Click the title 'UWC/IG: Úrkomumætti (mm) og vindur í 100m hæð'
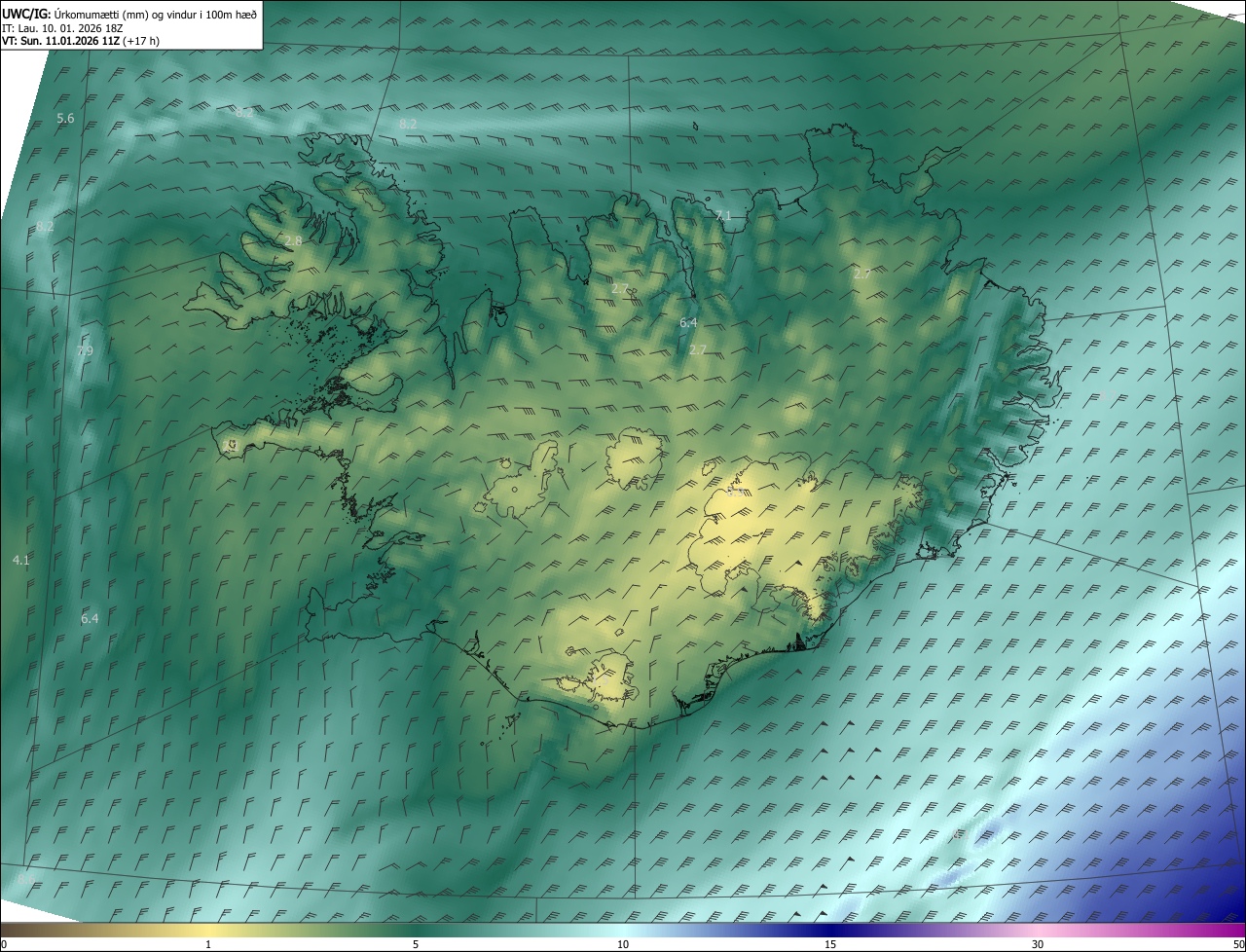Image resolution: width=1246 pixels, height=952 pixels. [129, 14]
